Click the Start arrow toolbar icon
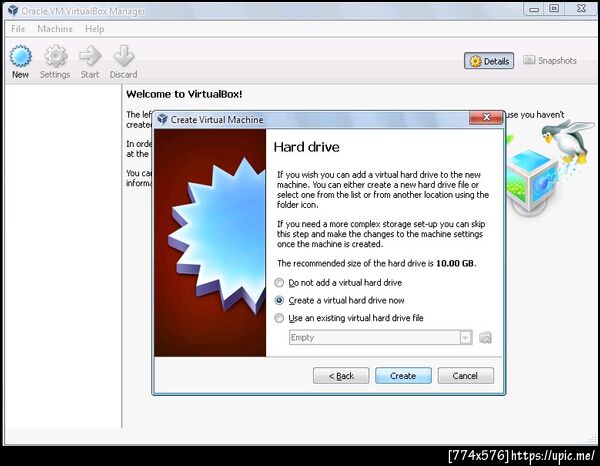600x466 pixels. [90, 62]
